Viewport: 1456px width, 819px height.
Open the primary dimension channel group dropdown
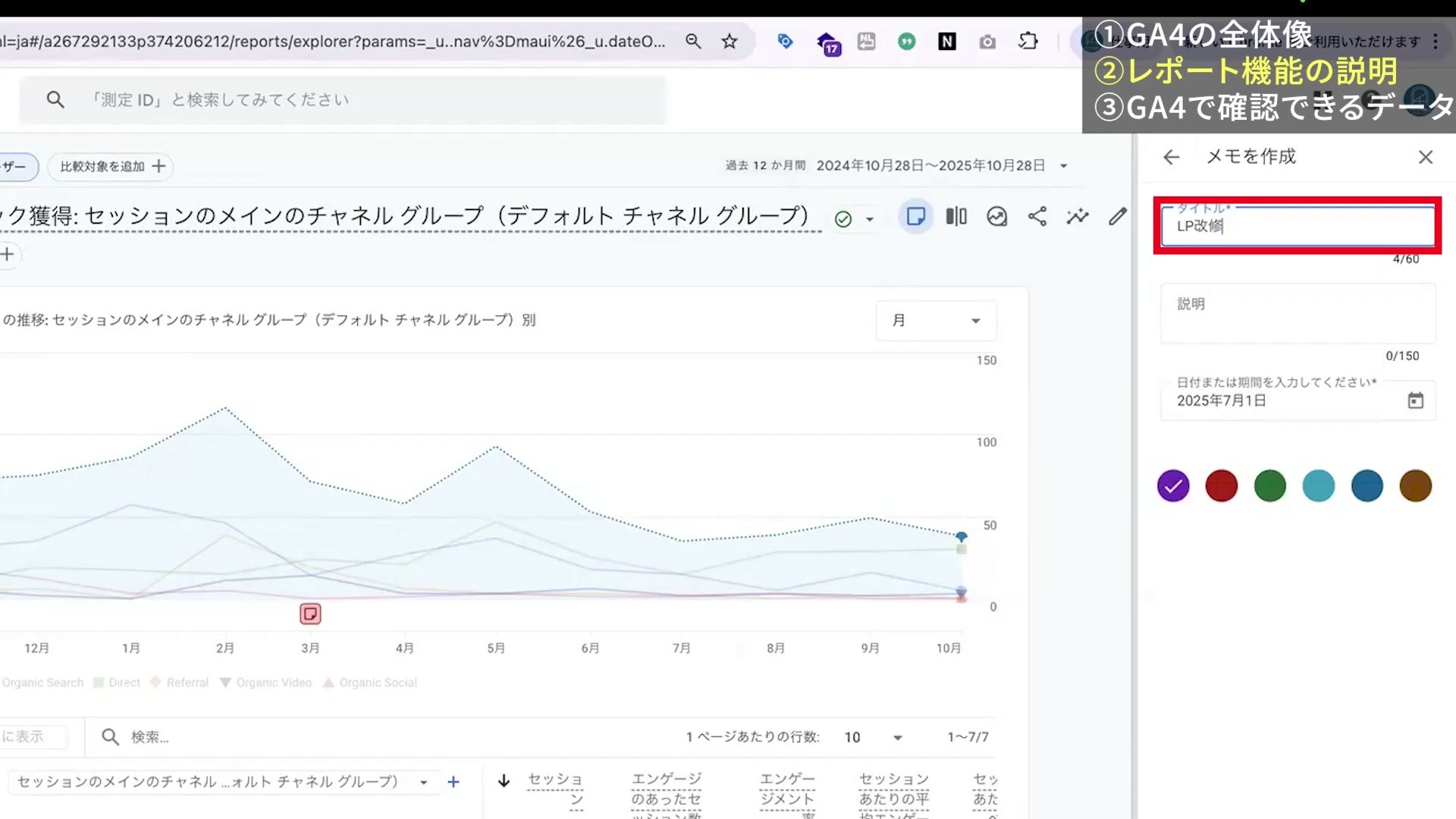(223, 782)
